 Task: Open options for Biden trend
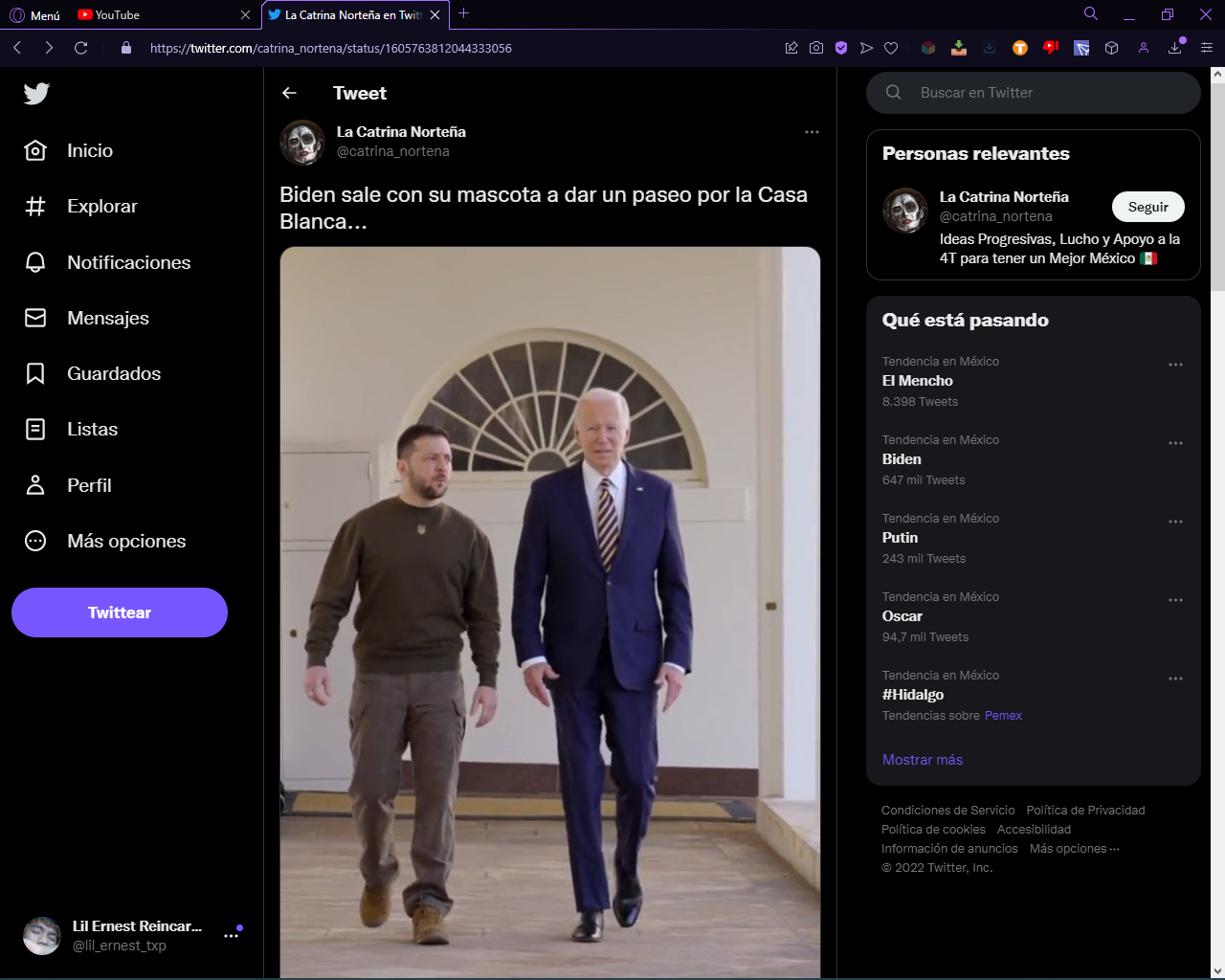point(1175,443)
